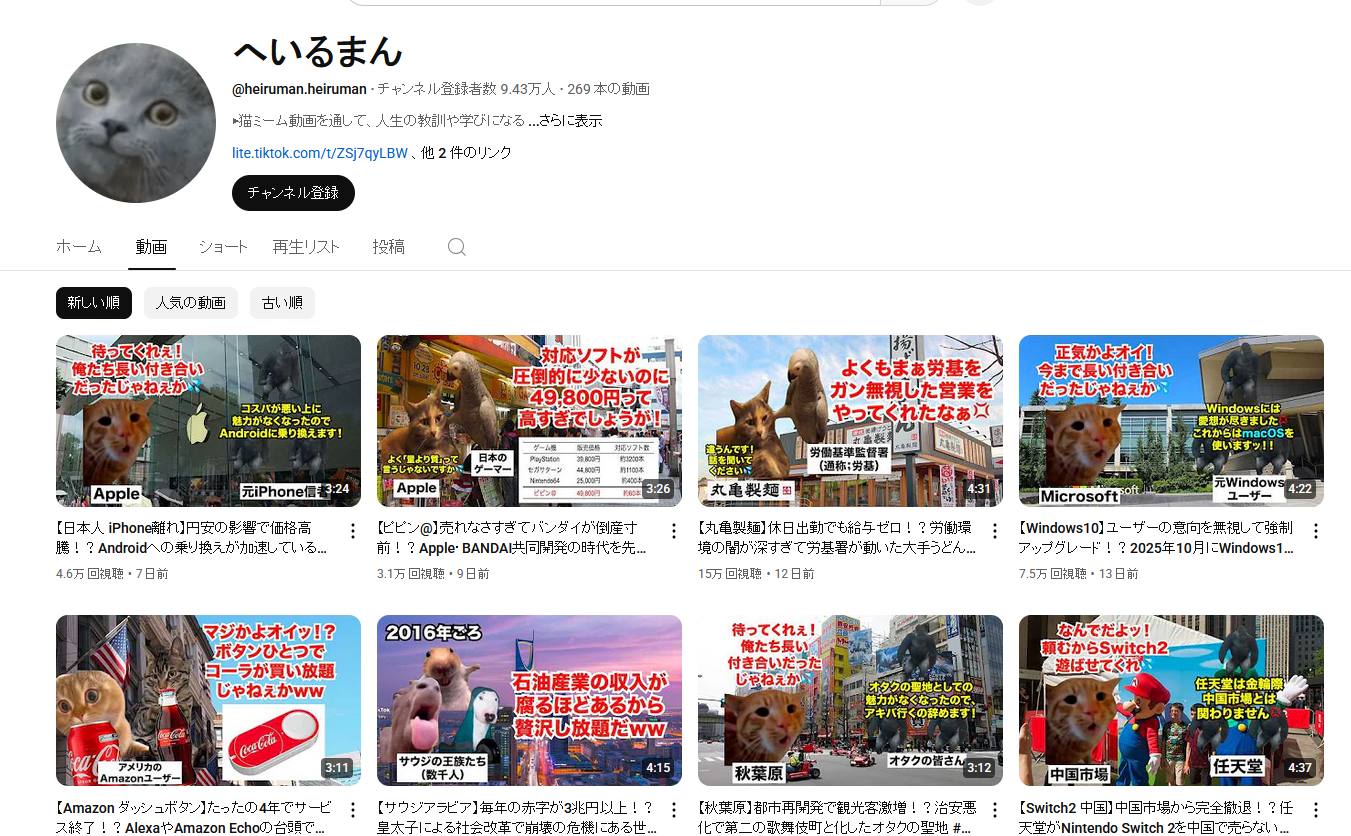Open more options for the Windows10 video
The image size is (1351, 836).
click(1315, 531)
